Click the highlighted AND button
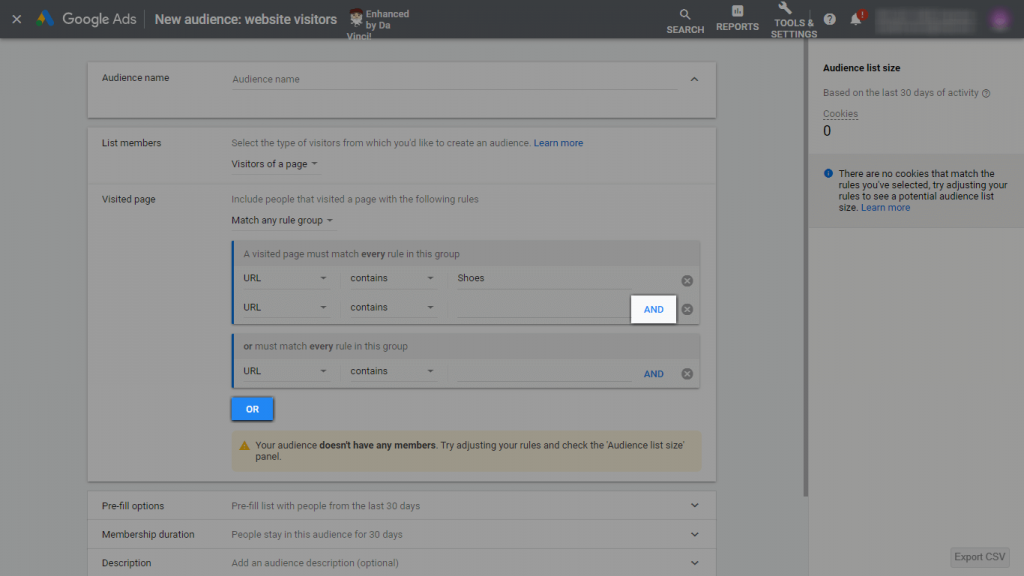 click(653, 310)
